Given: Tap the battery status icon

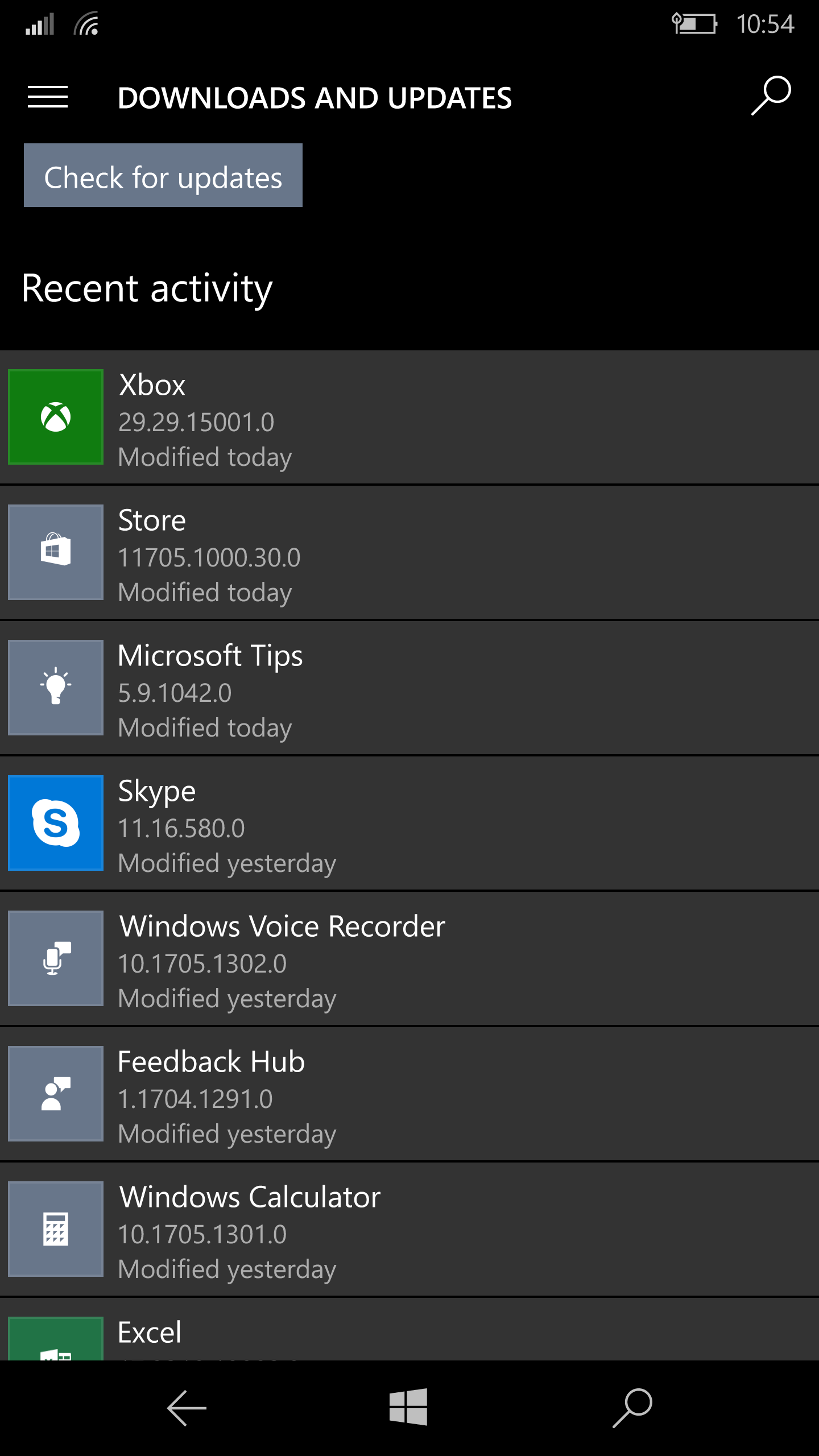Looking at the screenshot, I should (x=694, y=24).
